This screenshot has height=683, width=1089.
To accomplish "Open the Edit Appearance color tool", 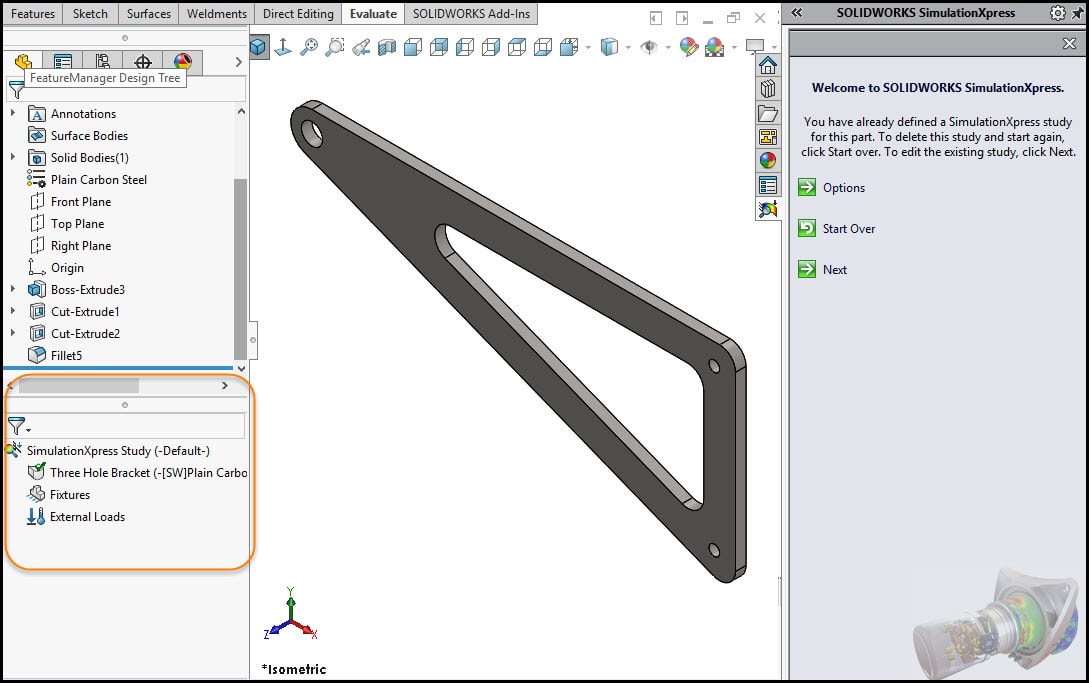I will point(689,47).
